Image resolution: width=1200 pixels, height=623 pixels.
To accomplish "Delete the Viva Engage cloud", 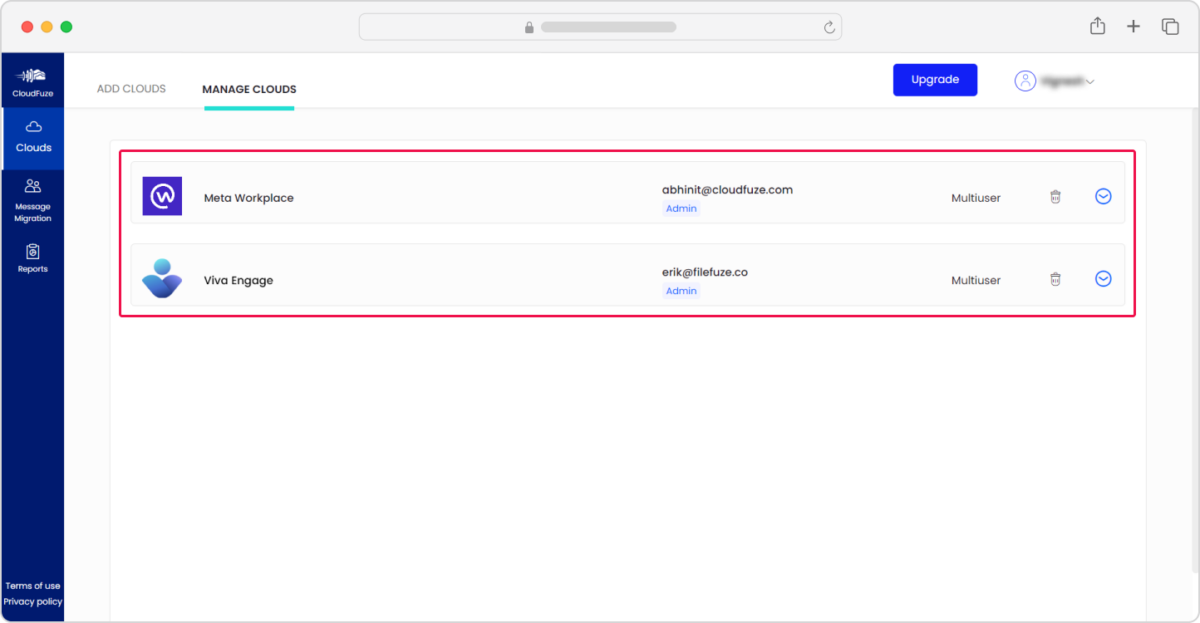I will (1055, 280).
